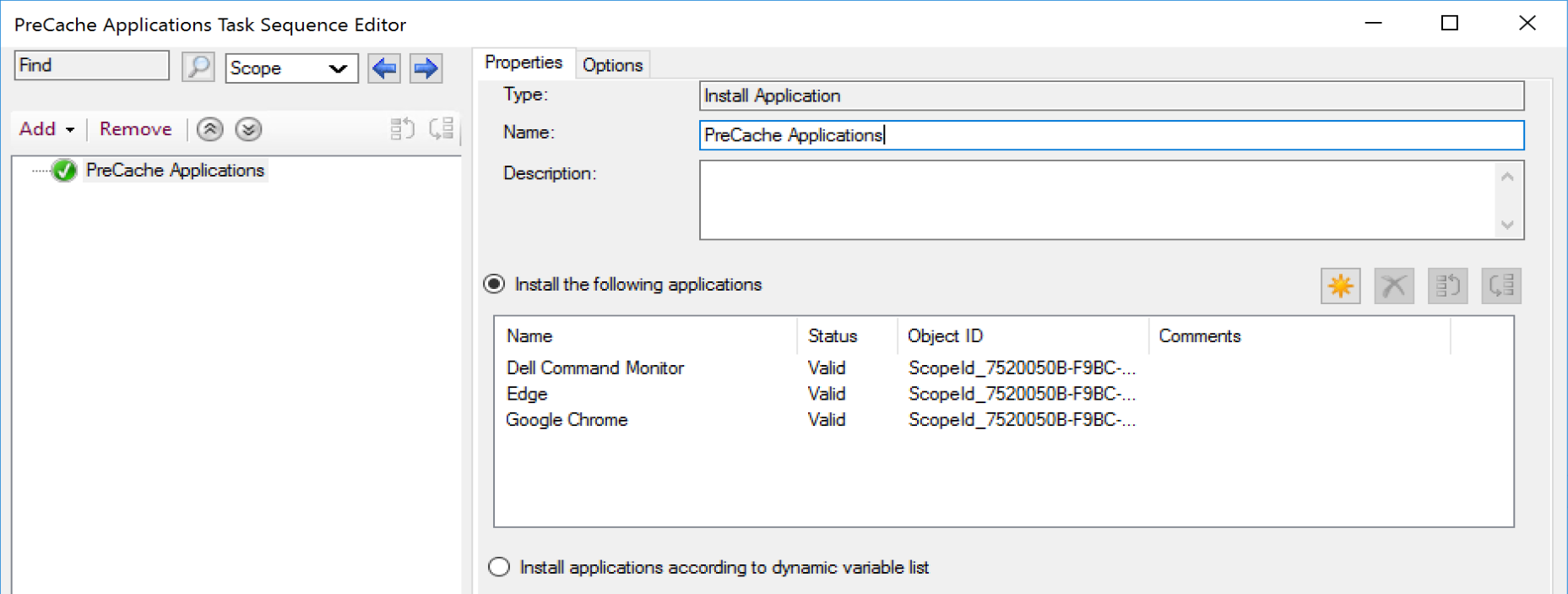This screenshot has height=594, width=1568.
Task: Click the blue right arrow find next
Action: click(426, 68)
